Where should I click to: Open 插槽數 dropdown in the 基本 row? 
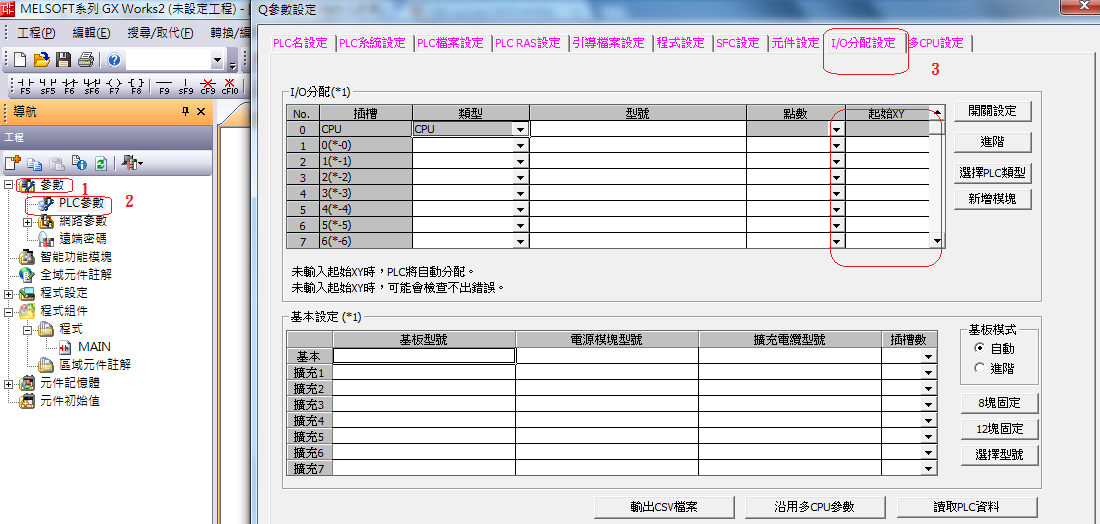tap(929, 356)
